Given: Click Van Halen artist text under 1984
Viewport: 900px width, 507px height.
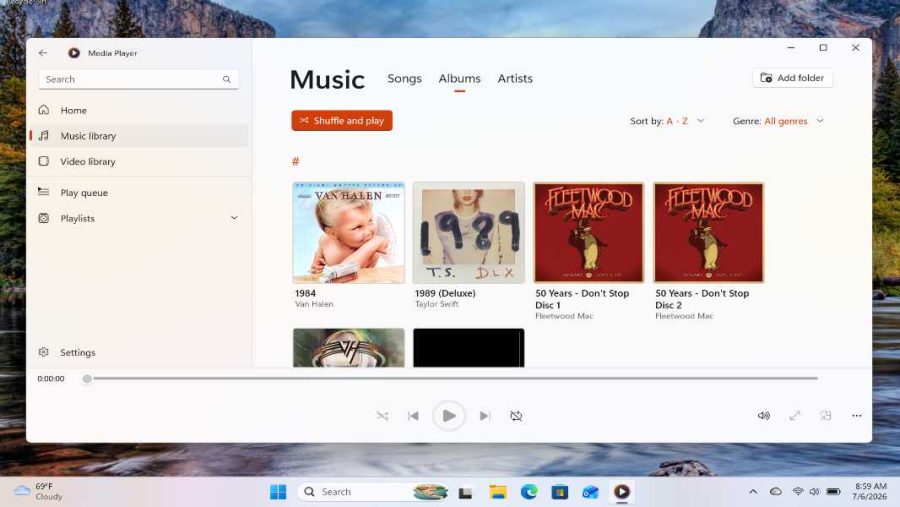Looking at the screenshot, I should 314,304.
